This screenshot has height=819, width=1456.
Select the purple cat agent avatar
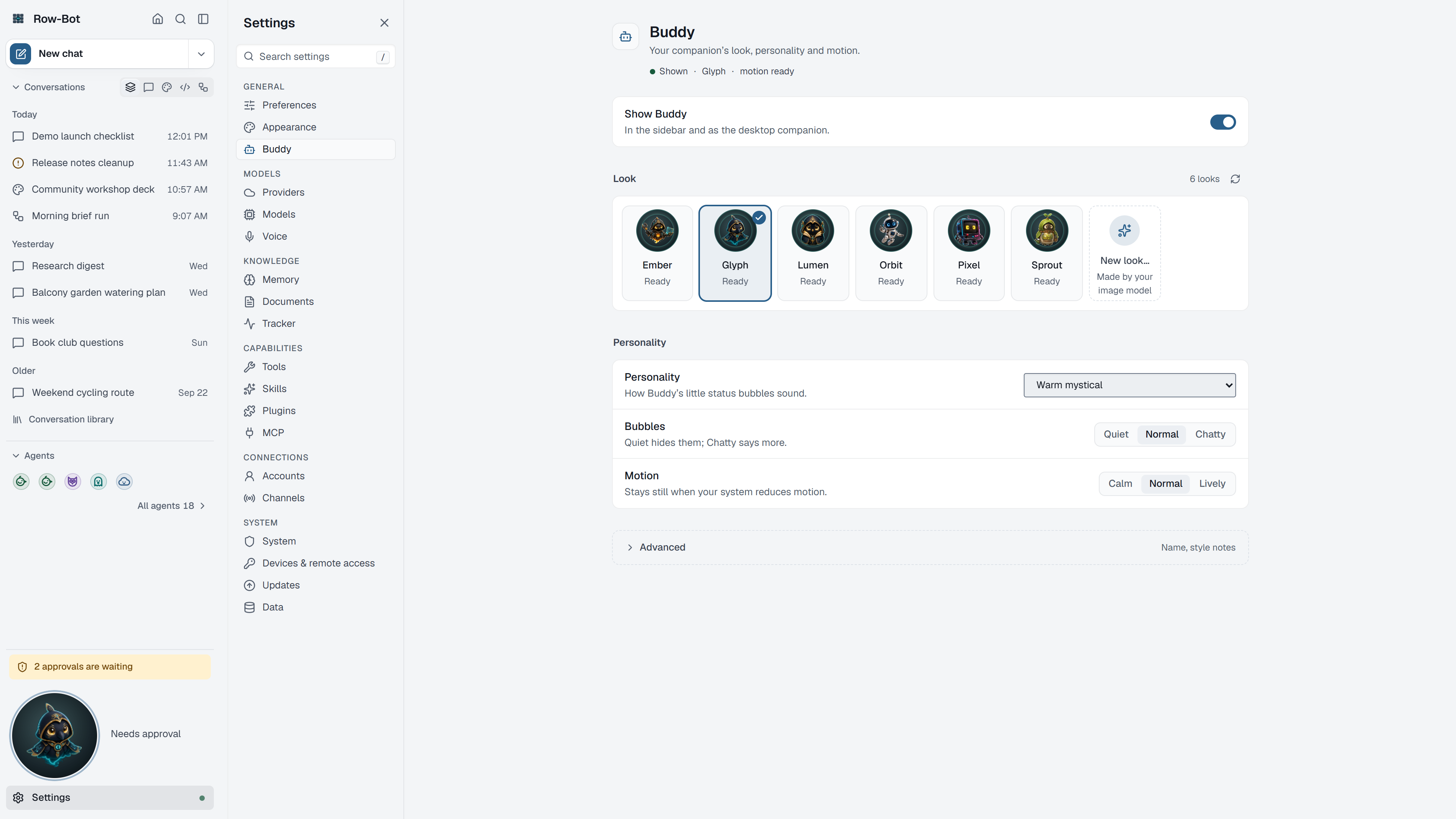click(73, 482)
